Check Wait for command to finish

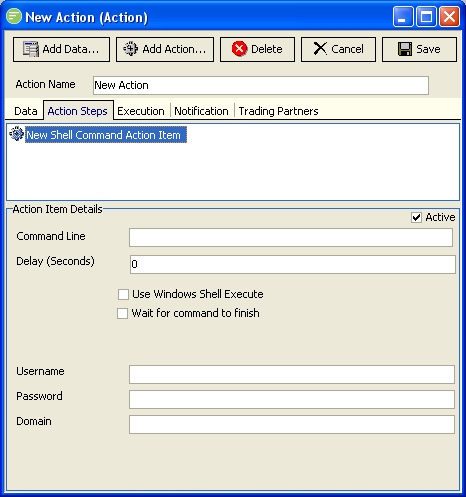click(122, 313)
